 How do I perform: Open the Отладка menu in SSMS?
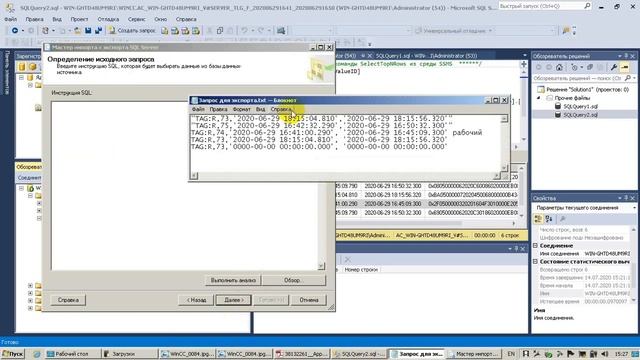pyautogui.click(x=108, y=19)
